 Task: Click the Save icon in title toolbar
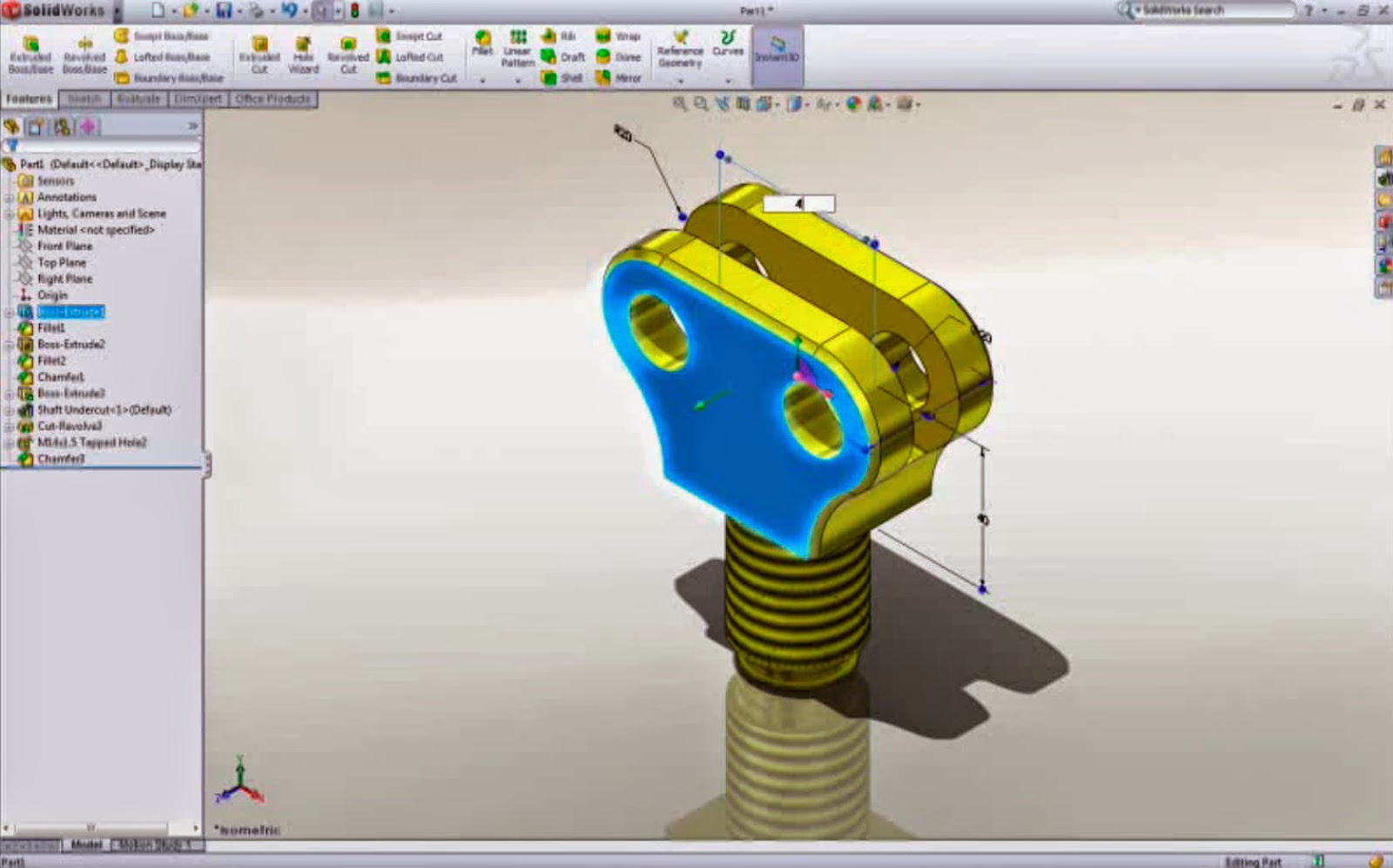[224, 10]
